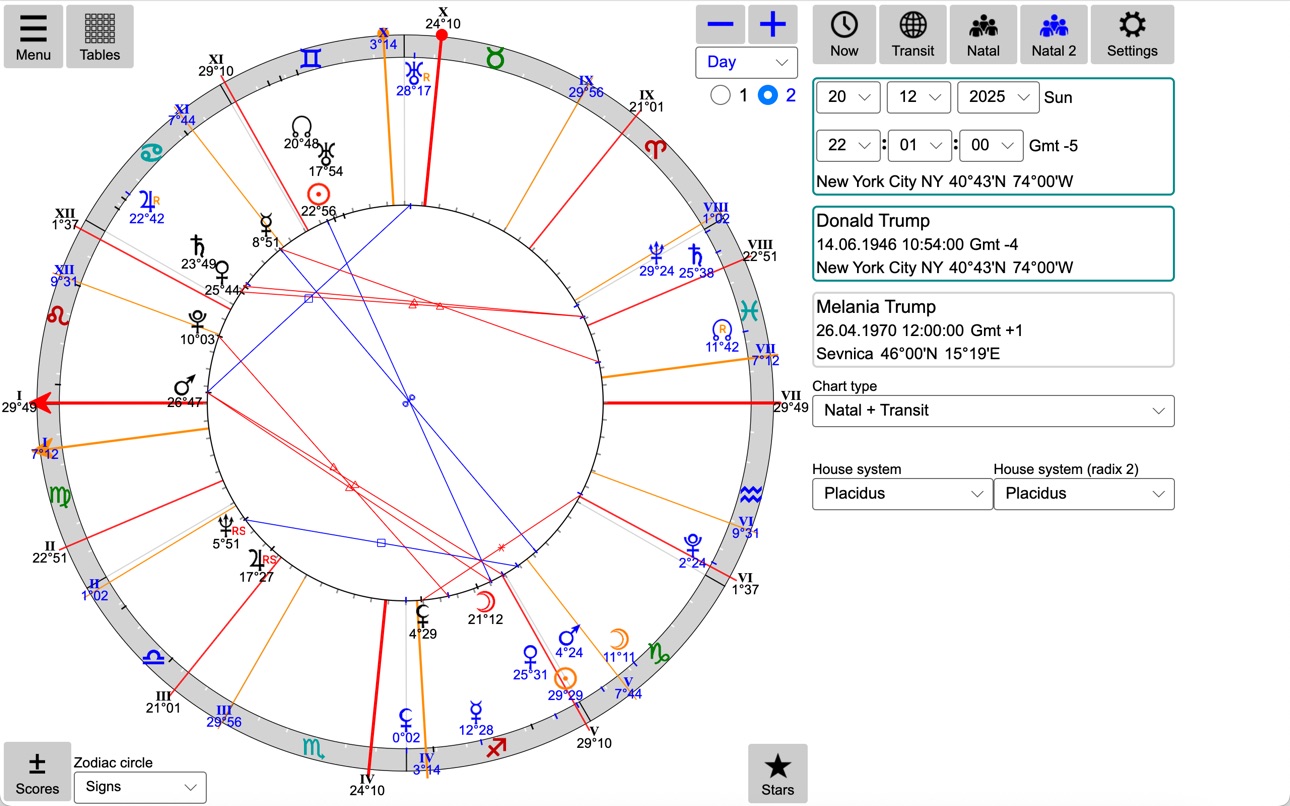Click the natal Moon glyph at 21°12

tap(485, 602)
